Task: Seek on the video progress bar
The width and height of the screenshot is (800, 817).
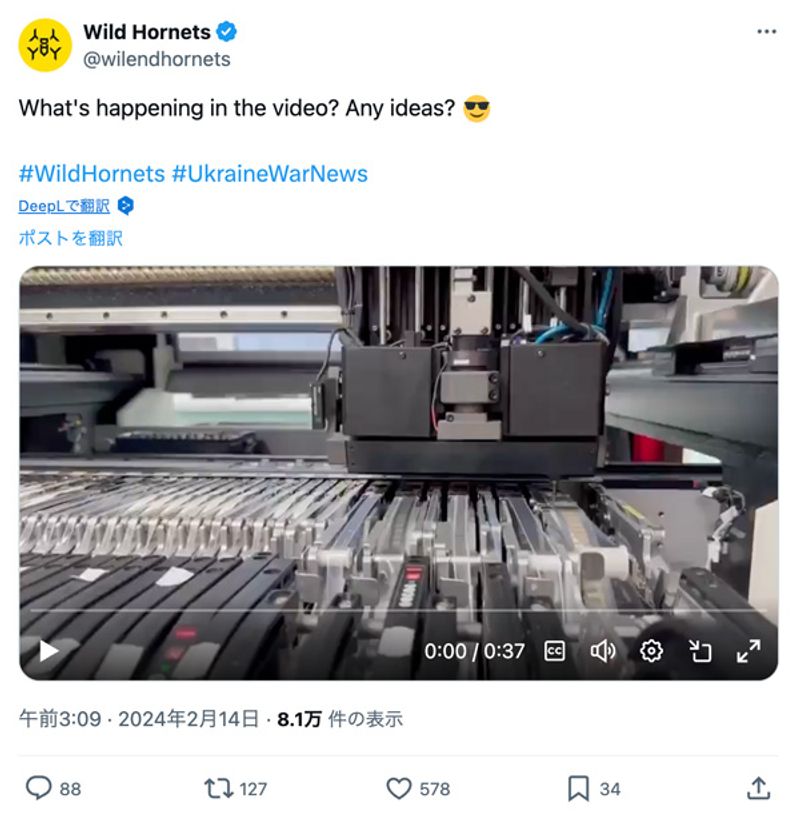Action: pos(398,610)
